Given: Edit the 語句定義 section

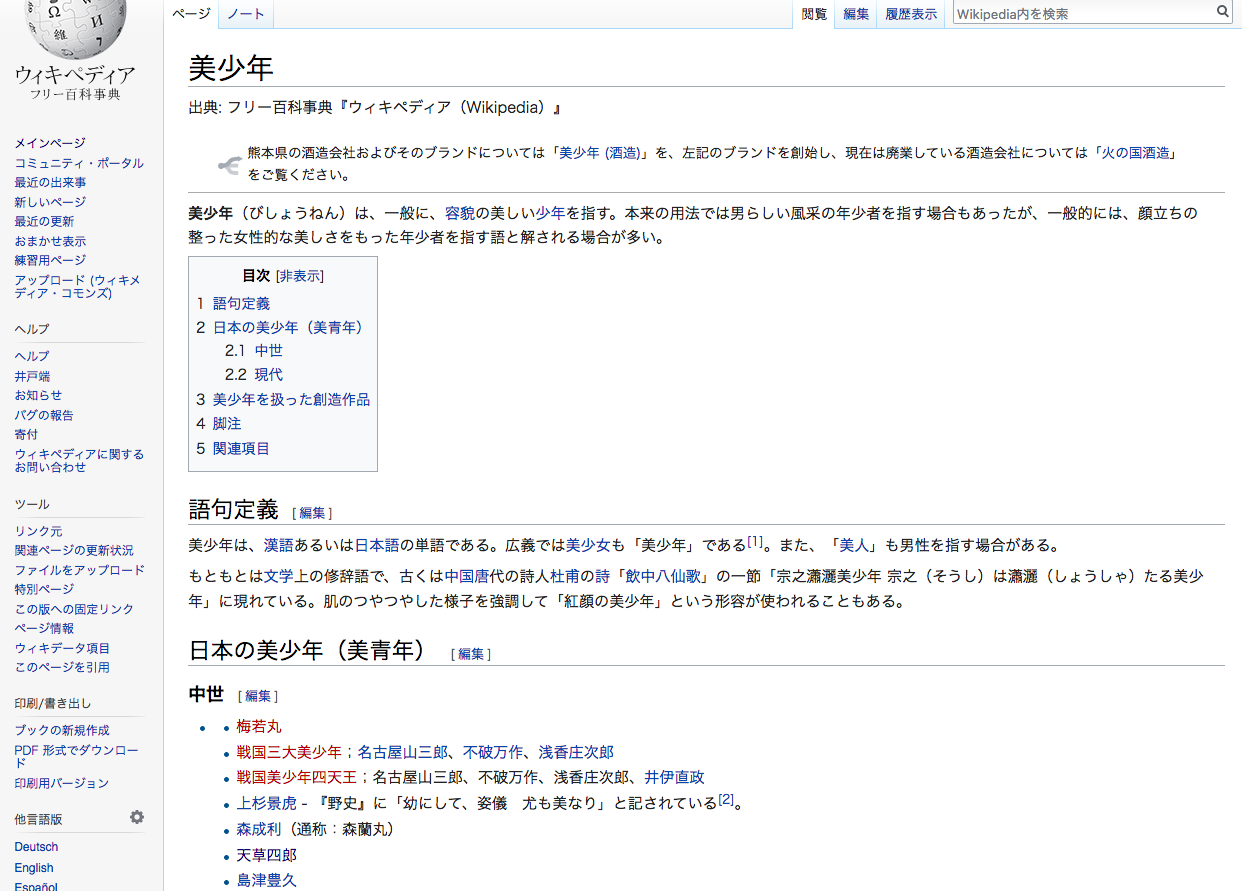Looking at the screenshot, I should click(x=312, y=513).
